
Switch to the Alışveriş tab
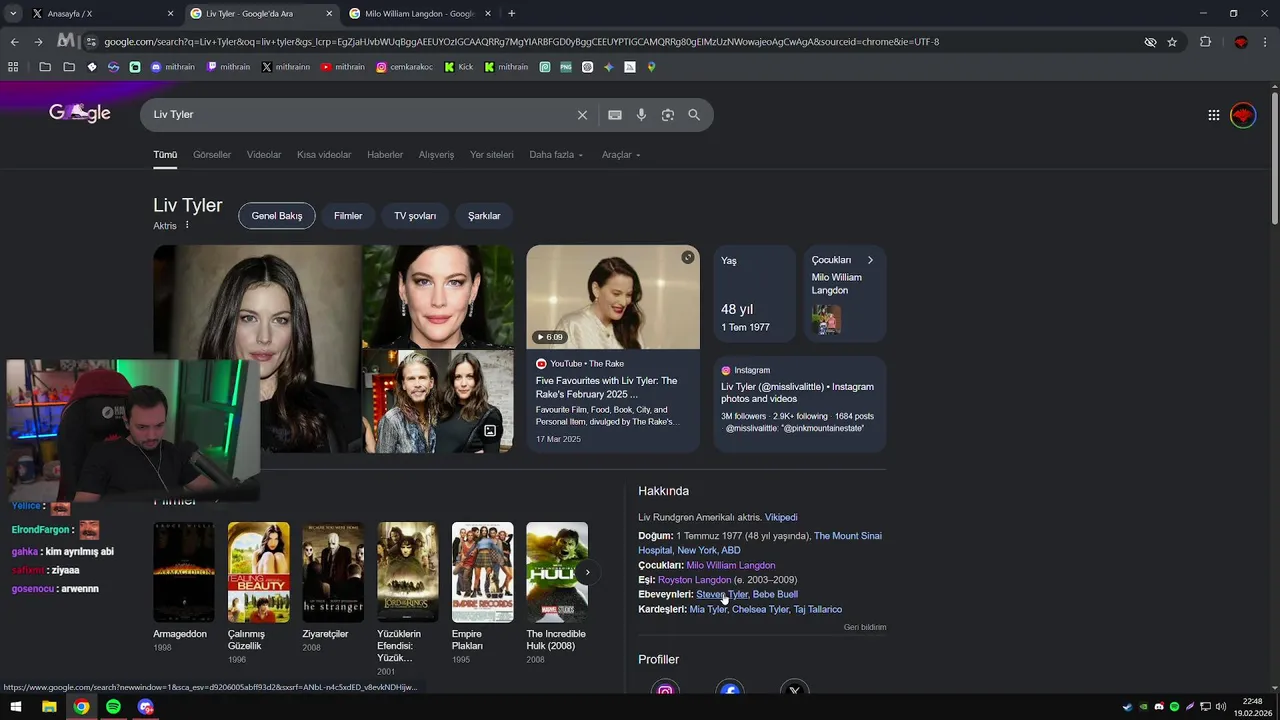(436, 155)
